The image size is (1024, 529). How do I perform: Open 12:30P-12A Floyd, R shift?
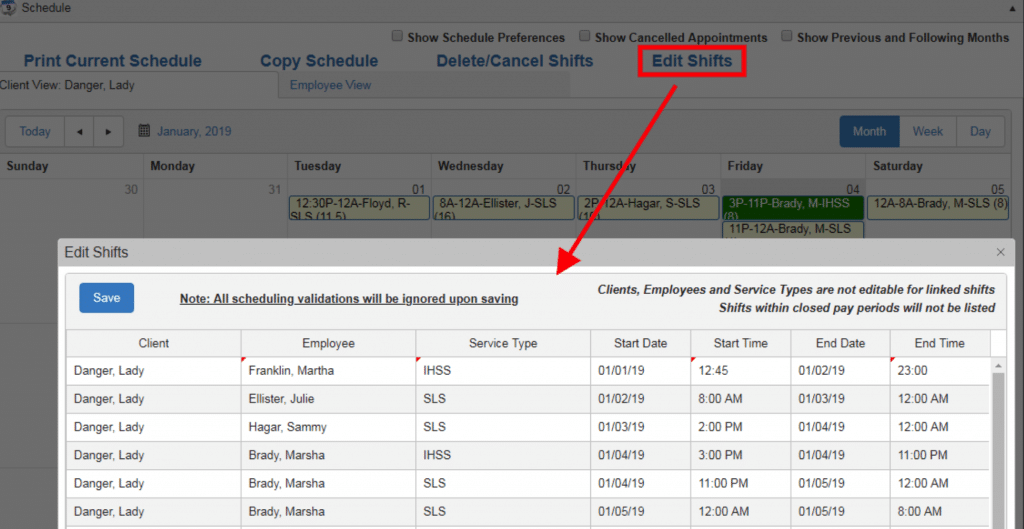click(359, 208)
